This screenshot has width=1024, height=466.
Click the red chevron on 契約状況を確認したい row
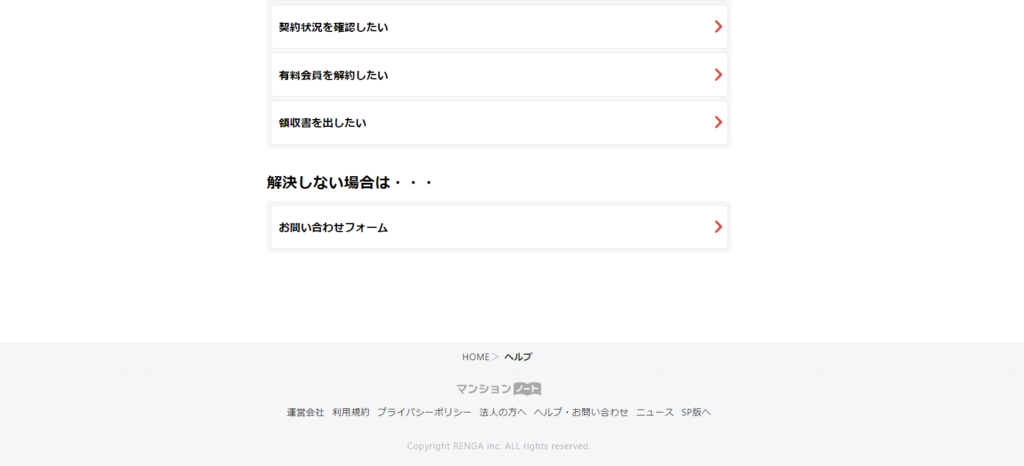pos(718,27)
